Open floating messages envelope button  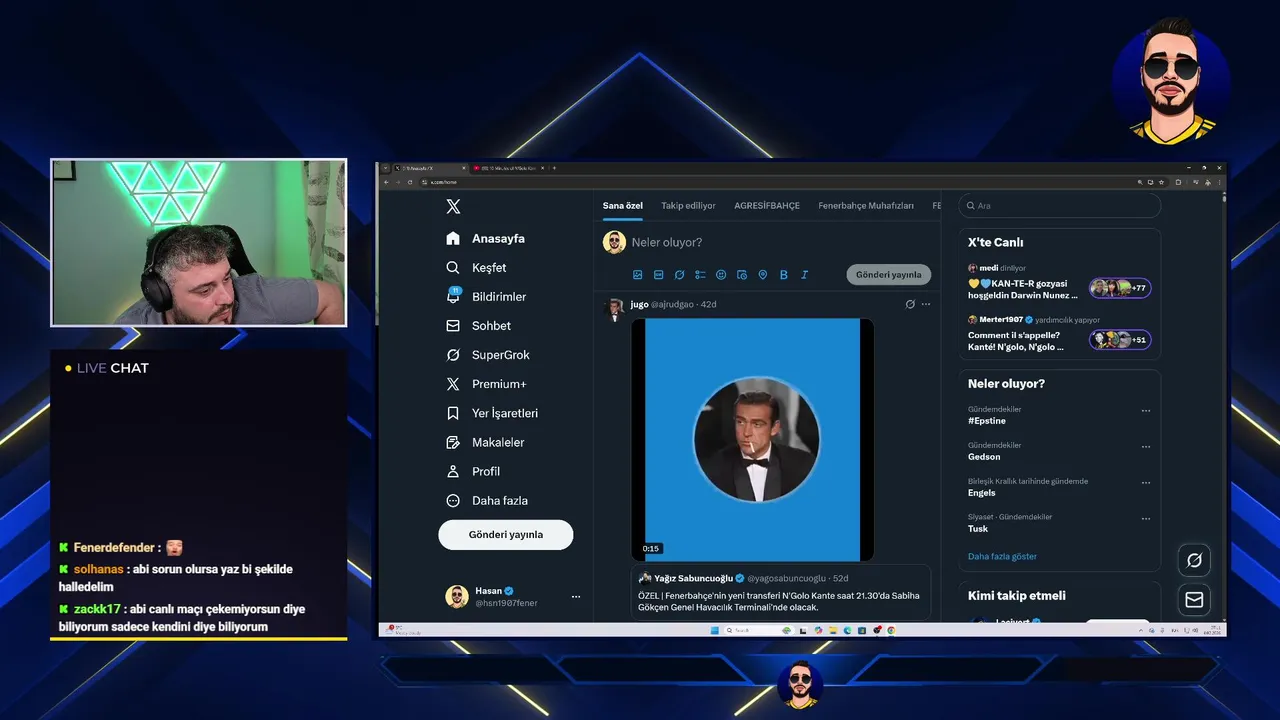pos(1194,599)
